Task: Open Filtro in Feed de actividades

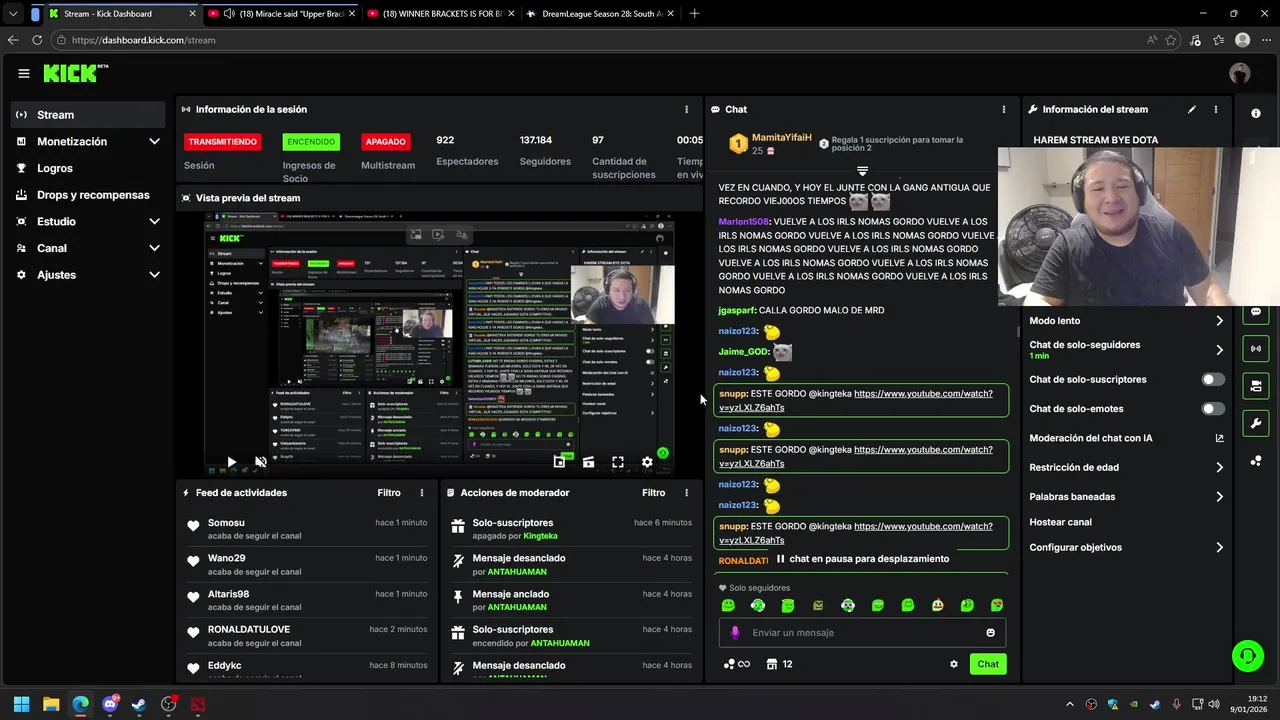Action: [389, 493]
